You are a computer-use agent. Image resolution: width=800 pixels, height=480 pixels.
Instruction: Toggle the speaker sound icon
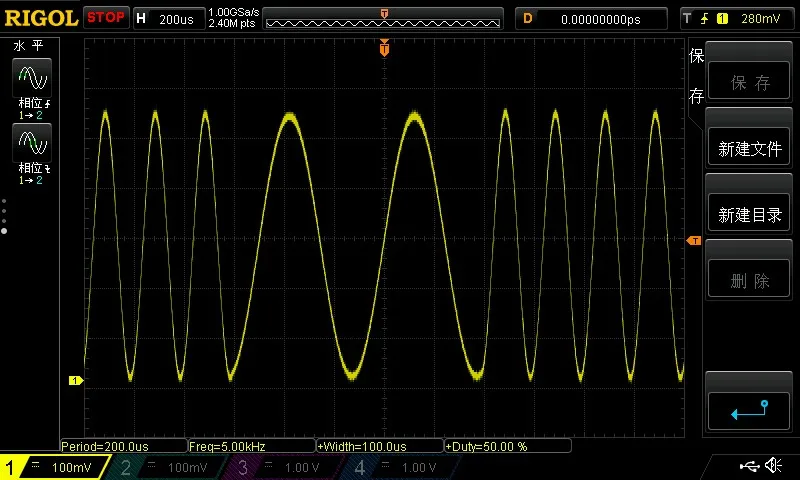pos(774,465)
